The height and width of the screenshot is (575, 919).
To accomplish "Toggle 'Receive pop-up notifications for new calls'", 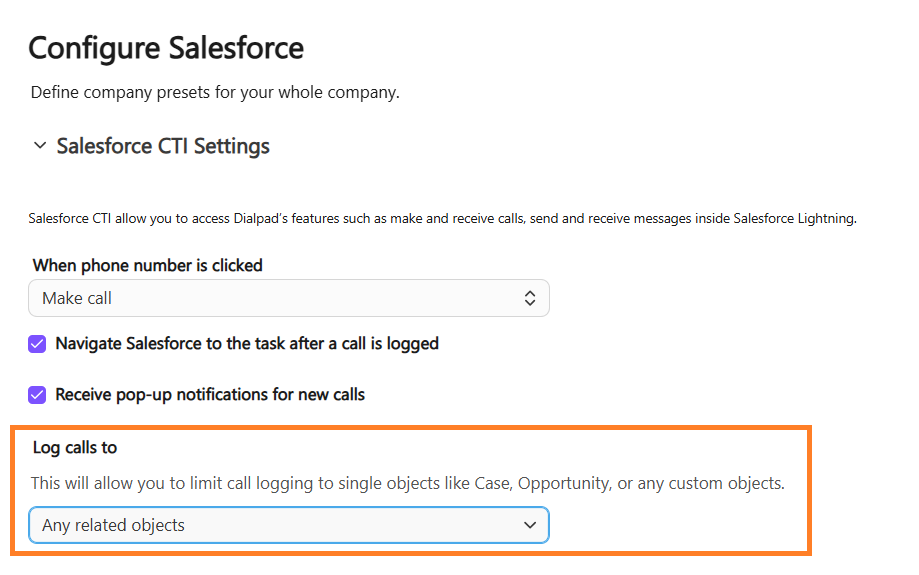I will click(x=37, y=395).
